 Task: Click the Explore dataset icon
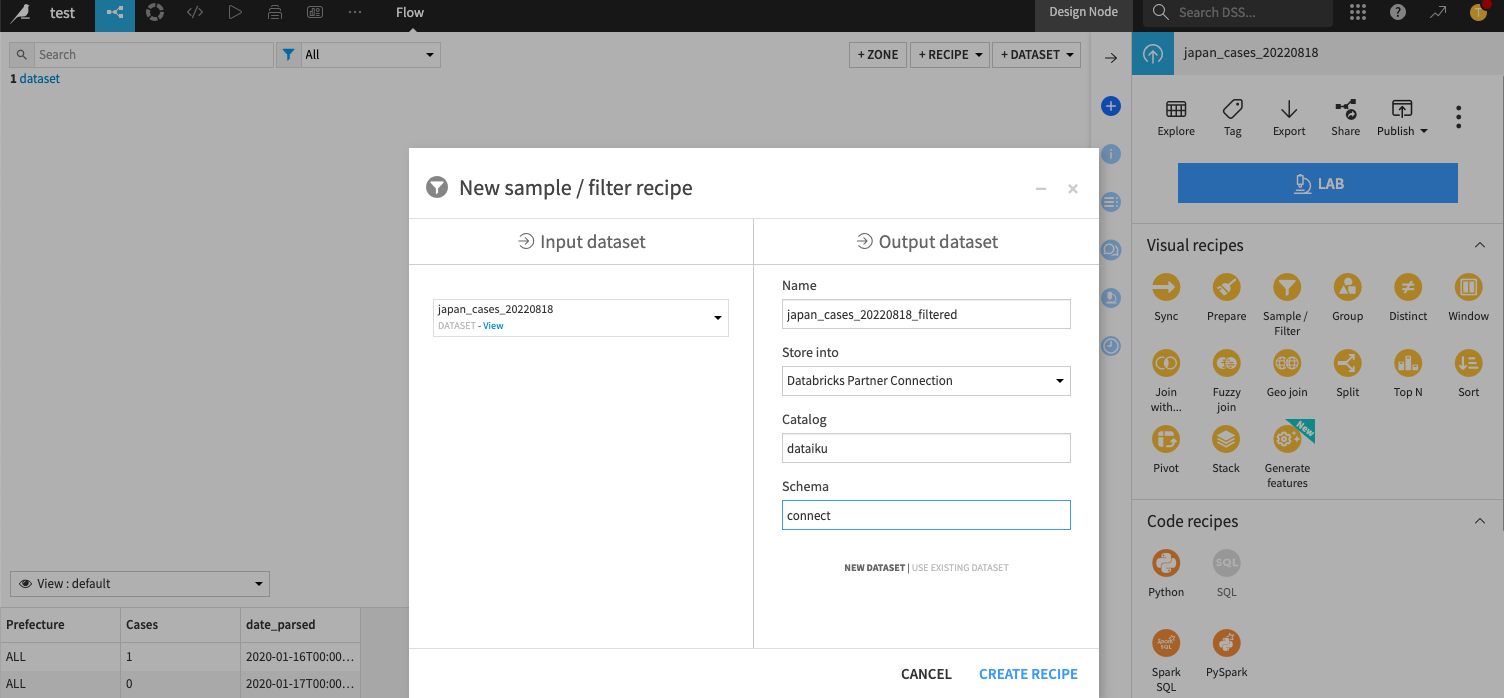(x=1176, y=110)
